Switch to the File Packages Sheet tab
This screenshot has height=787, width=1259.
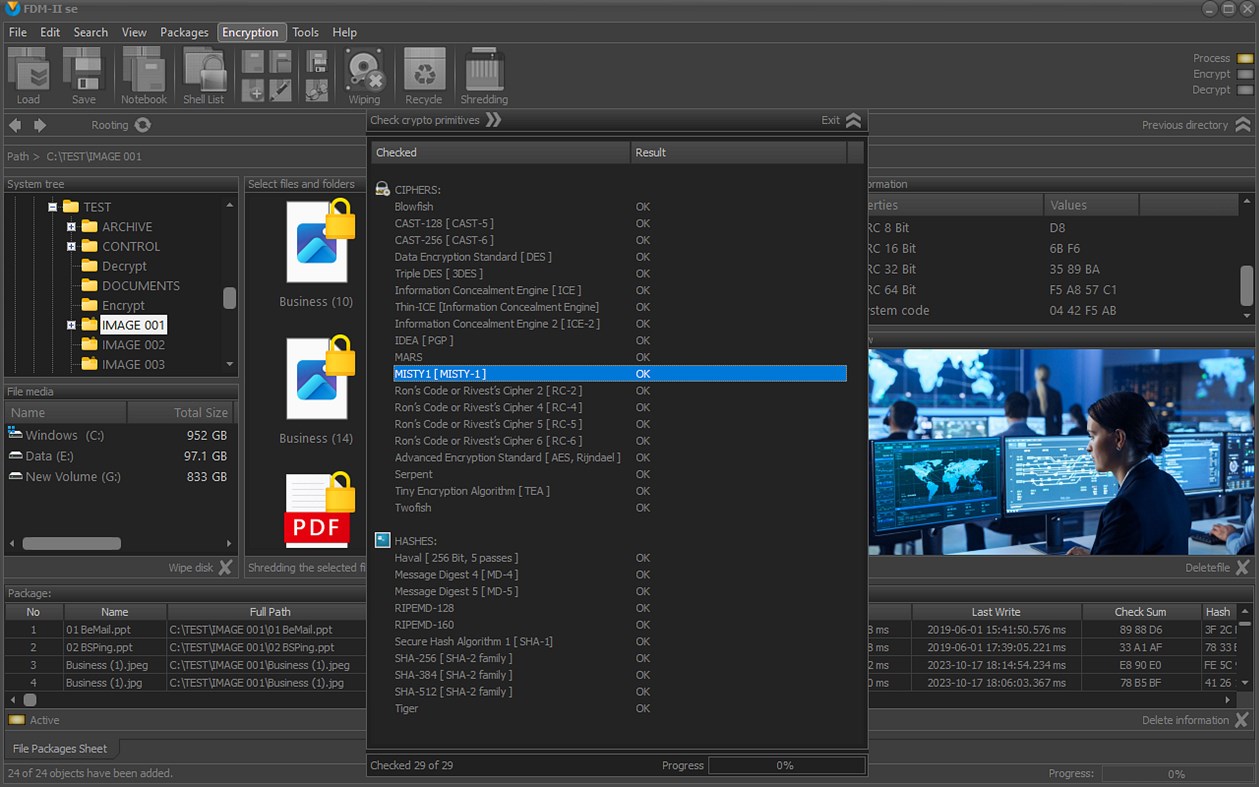click(x=60, y=747)
